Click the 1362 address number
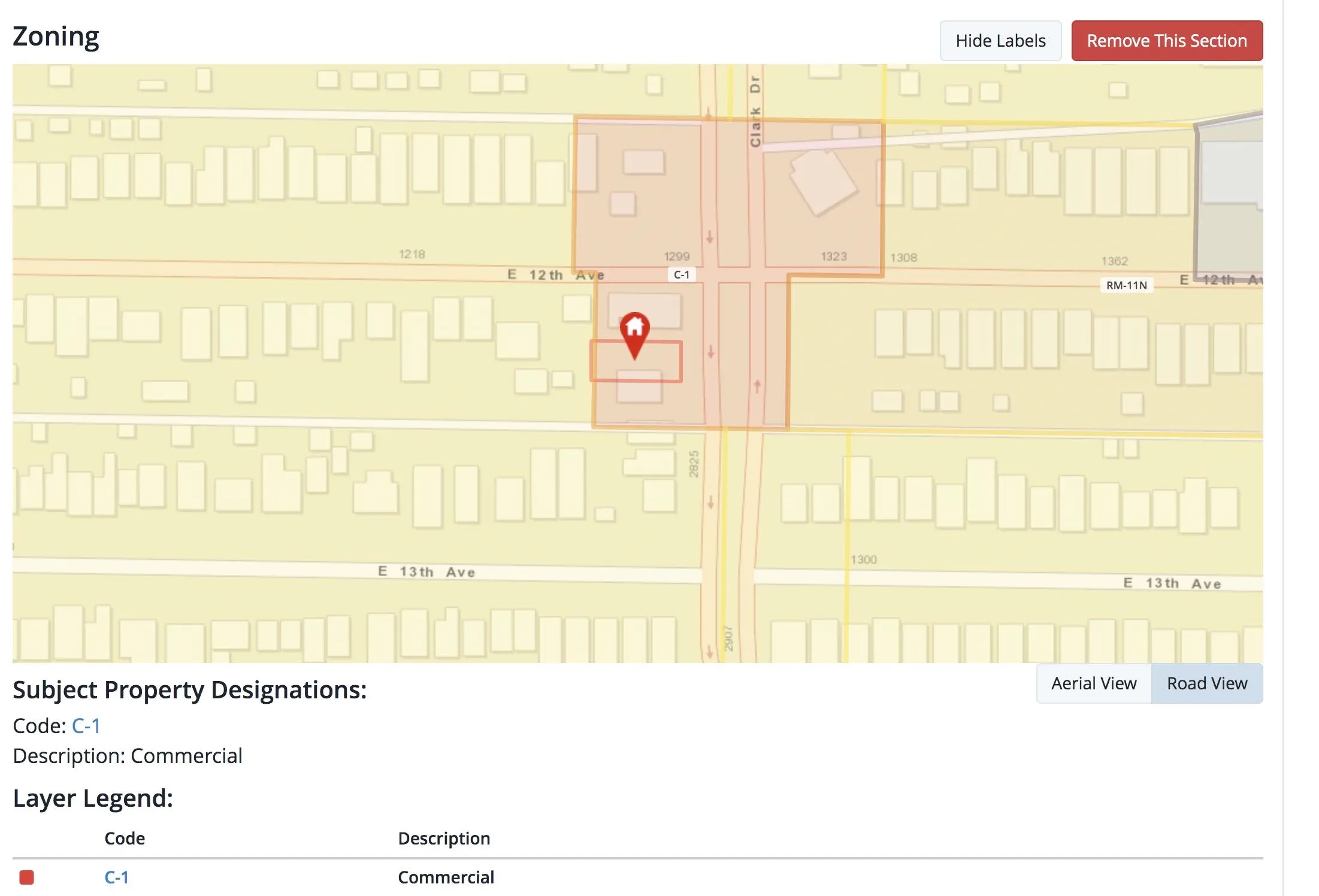1319x896 pixels. [1114, 261]
